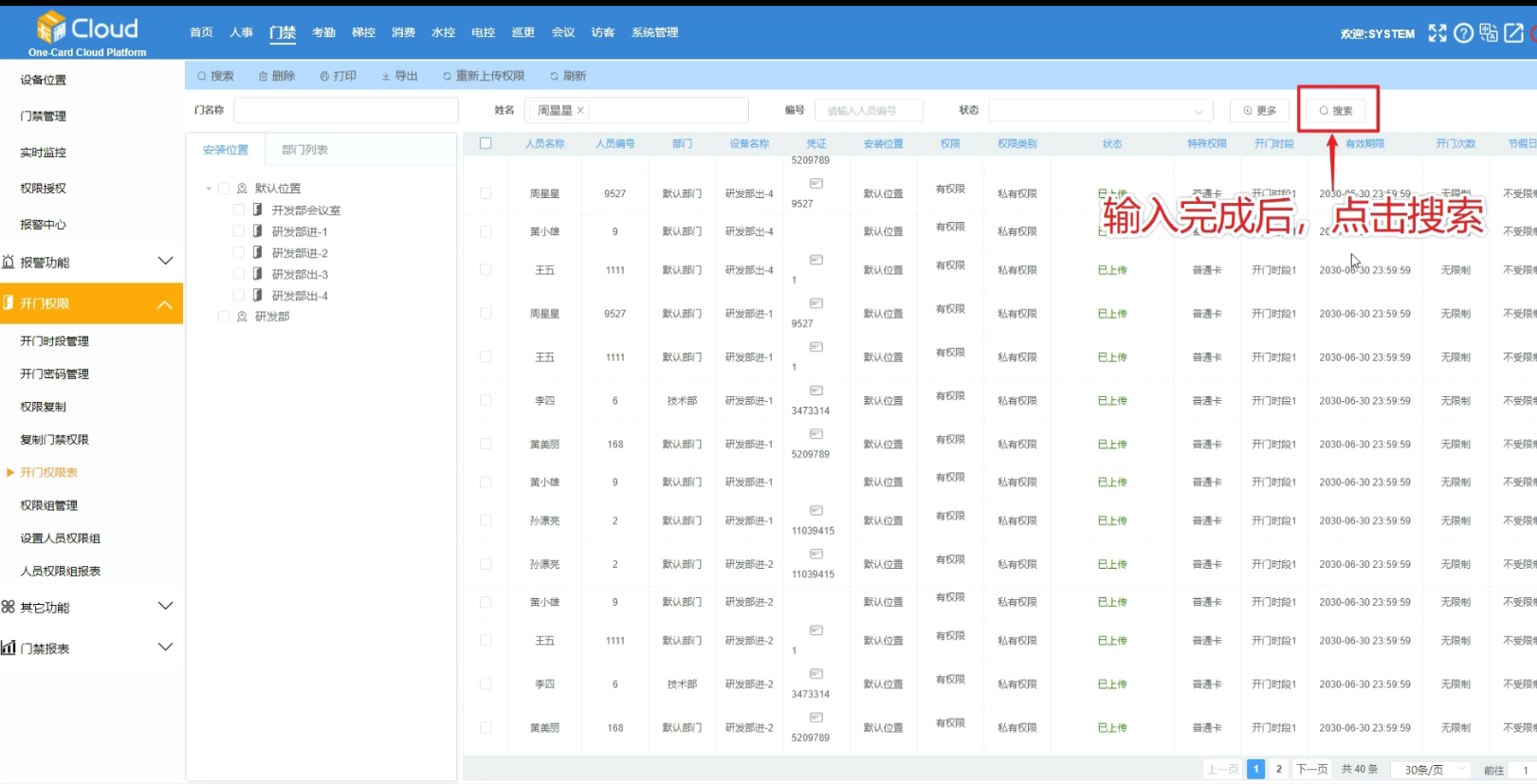This screenshot has height=784, width=1537.
Task: Open the 首页 top menu
Action: tap(201, 32)
